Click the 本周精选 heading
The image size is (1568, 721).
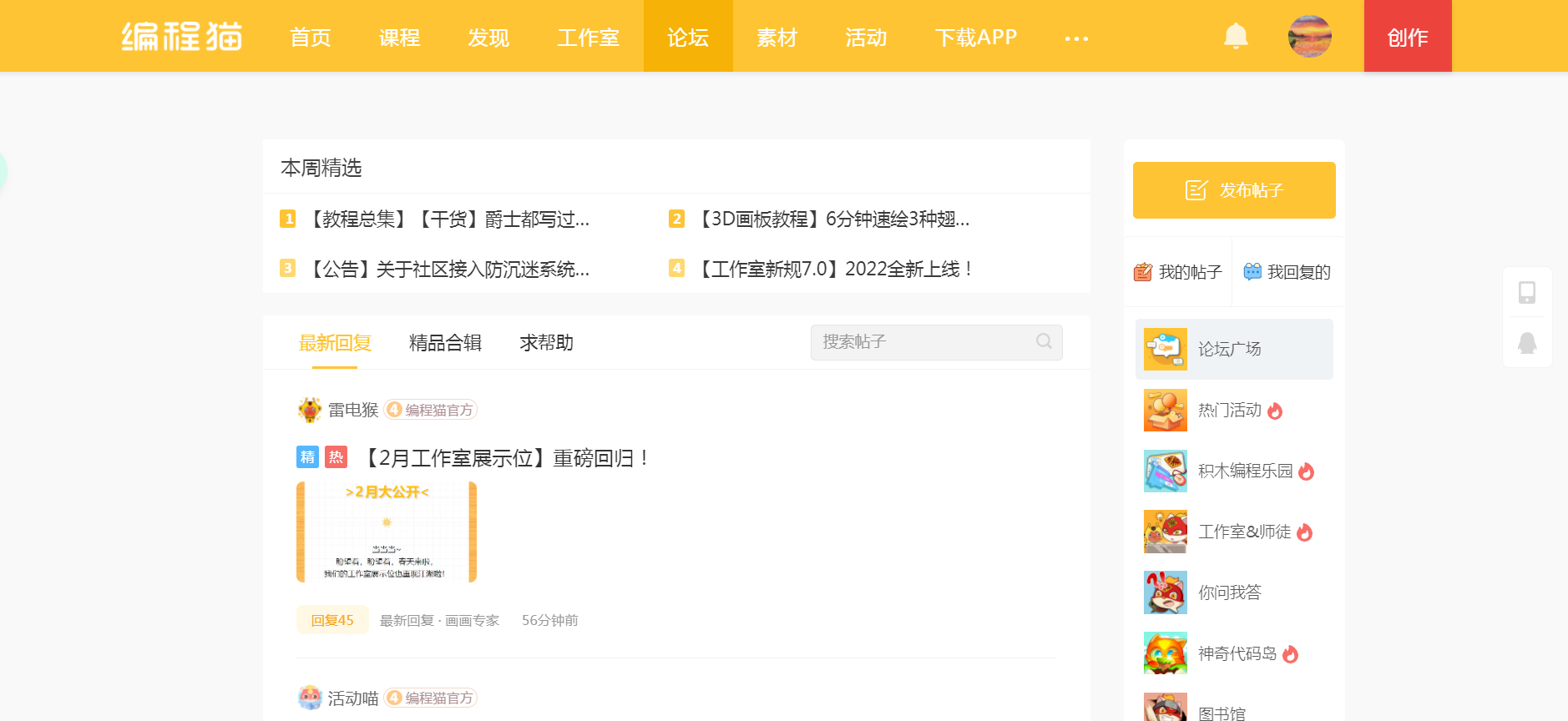321,168
